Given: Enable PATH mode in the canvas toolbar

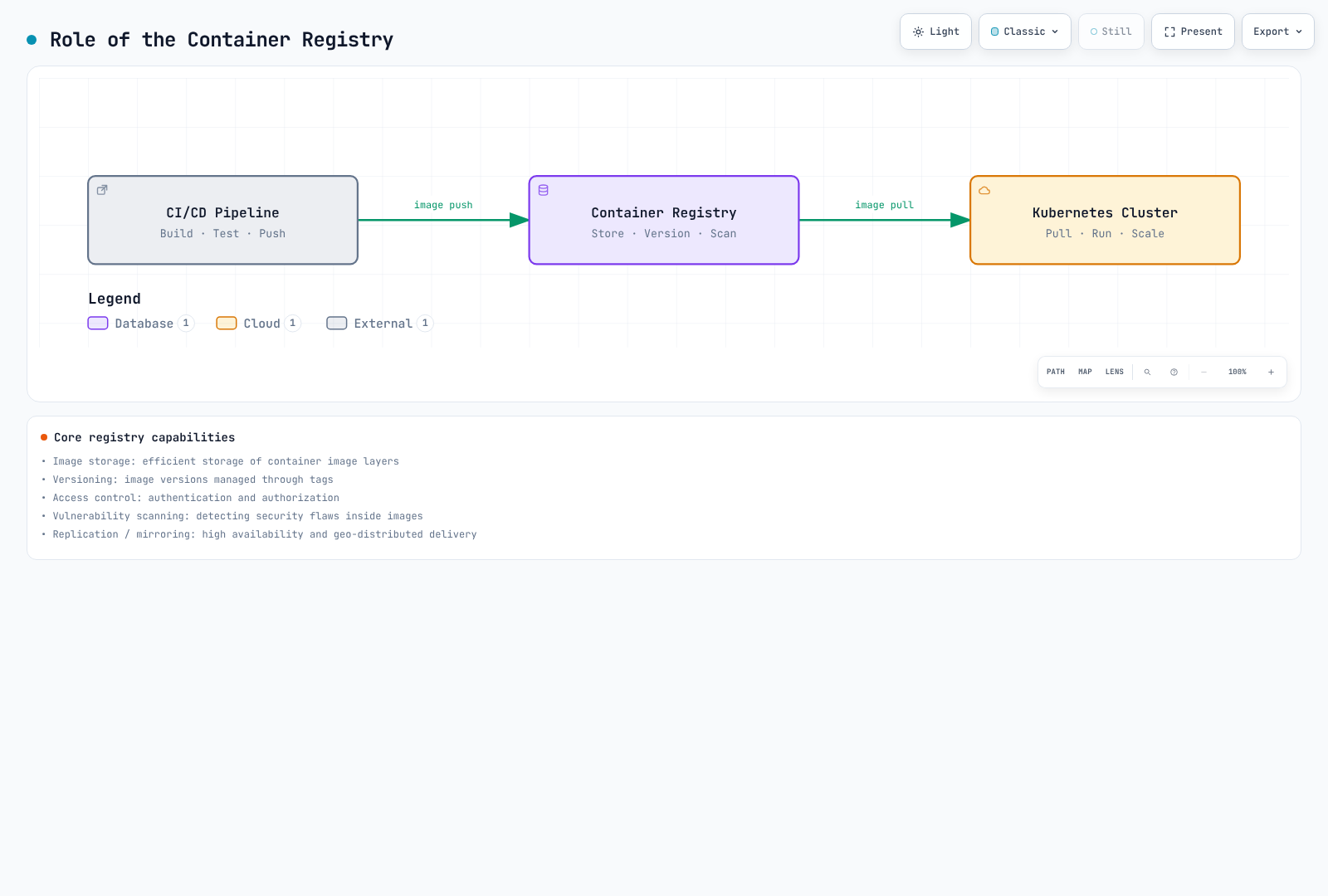Looking at the screenshot, I should click(1056, 372).
